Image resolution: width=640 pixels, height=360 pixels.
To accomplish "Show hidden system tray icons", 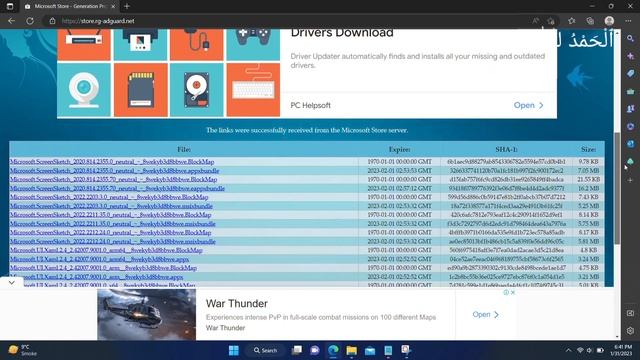I will (x=568, y=350).
